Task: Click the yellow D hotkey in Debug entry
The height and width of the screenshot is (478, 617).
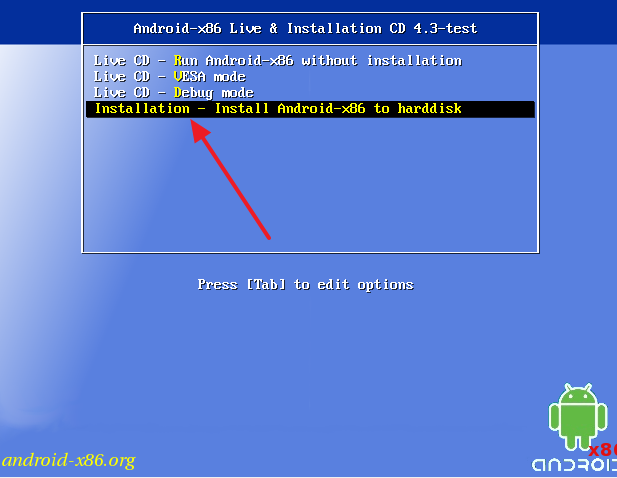Action: pos(177,92)
